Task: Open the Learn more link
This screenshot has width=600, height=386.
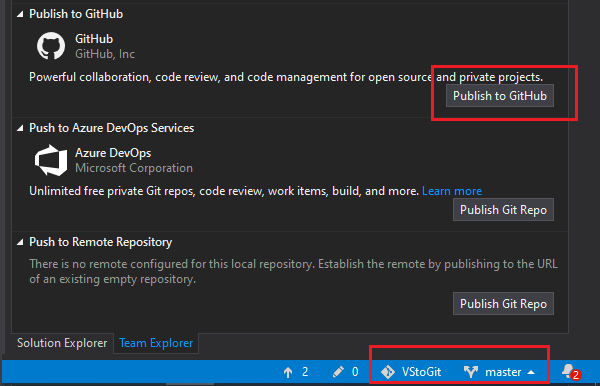Action: pyautogui.click(x=452, y=191)
